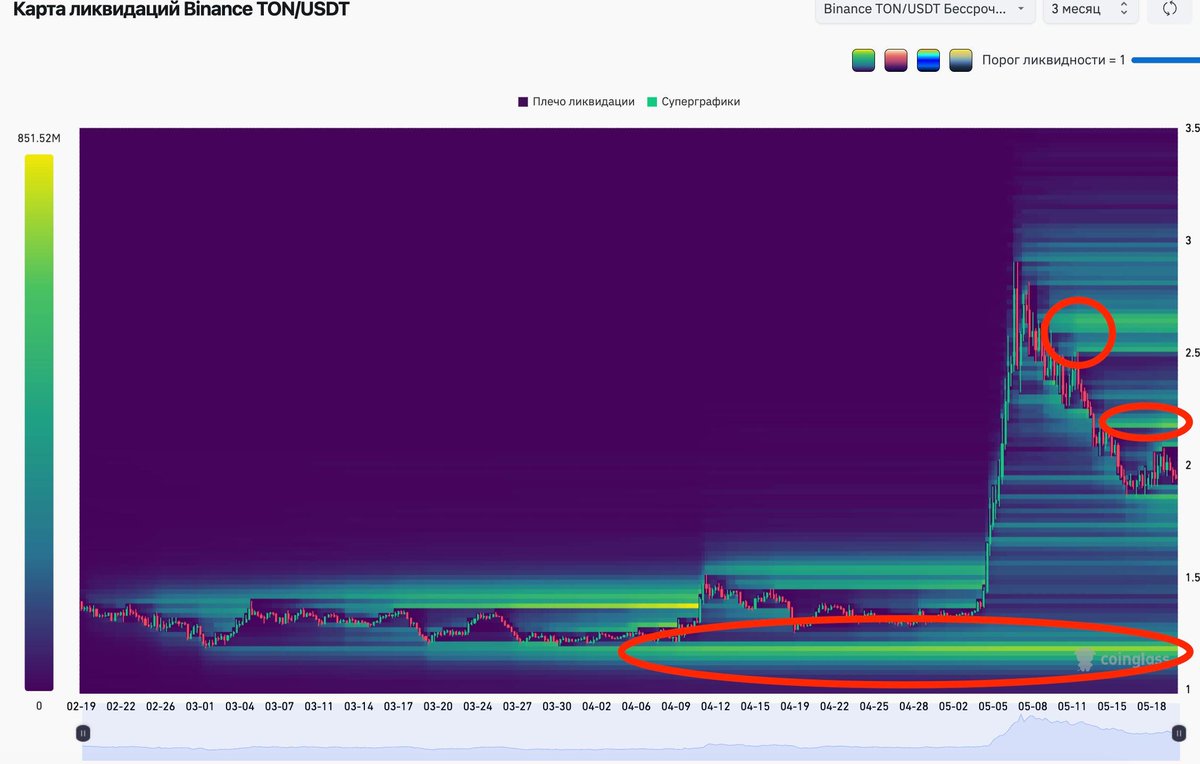The image size is (1200, 764).
Task: Click the 04-28 date axis label
Action: [x=913, y=706]
